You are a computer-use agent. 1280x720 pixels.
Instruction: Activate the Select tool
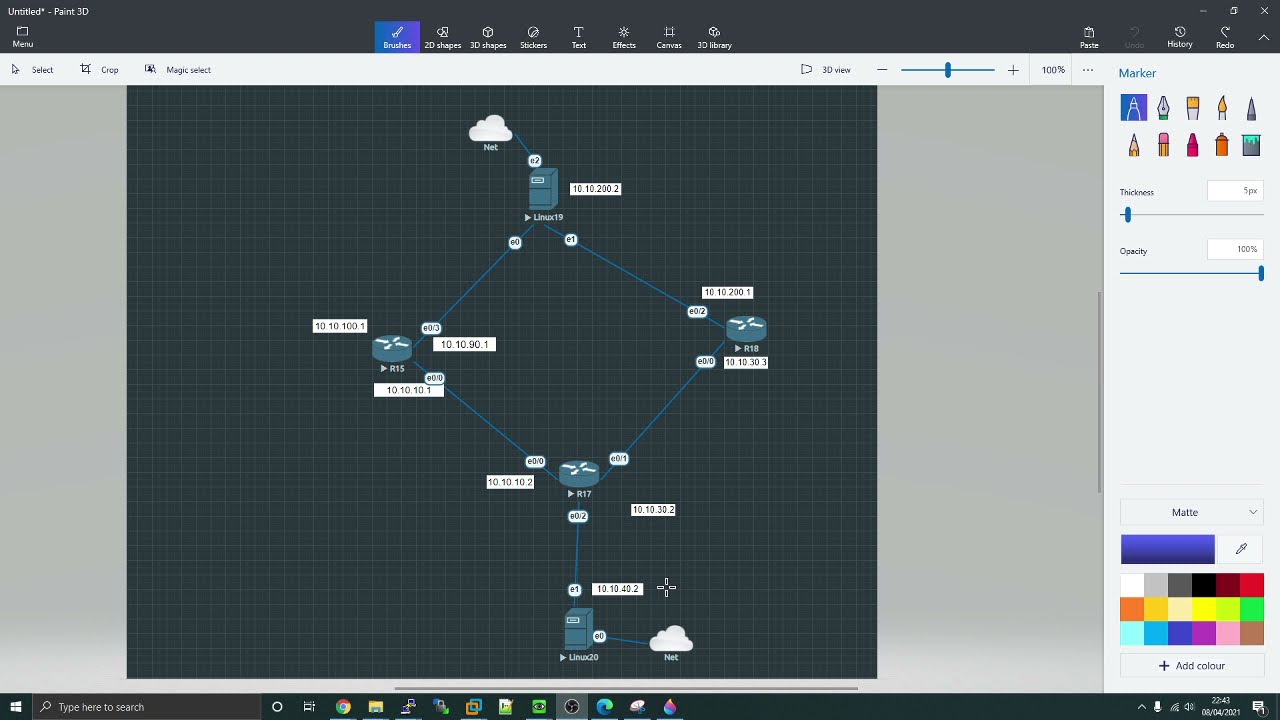click(x=32, y=70)
